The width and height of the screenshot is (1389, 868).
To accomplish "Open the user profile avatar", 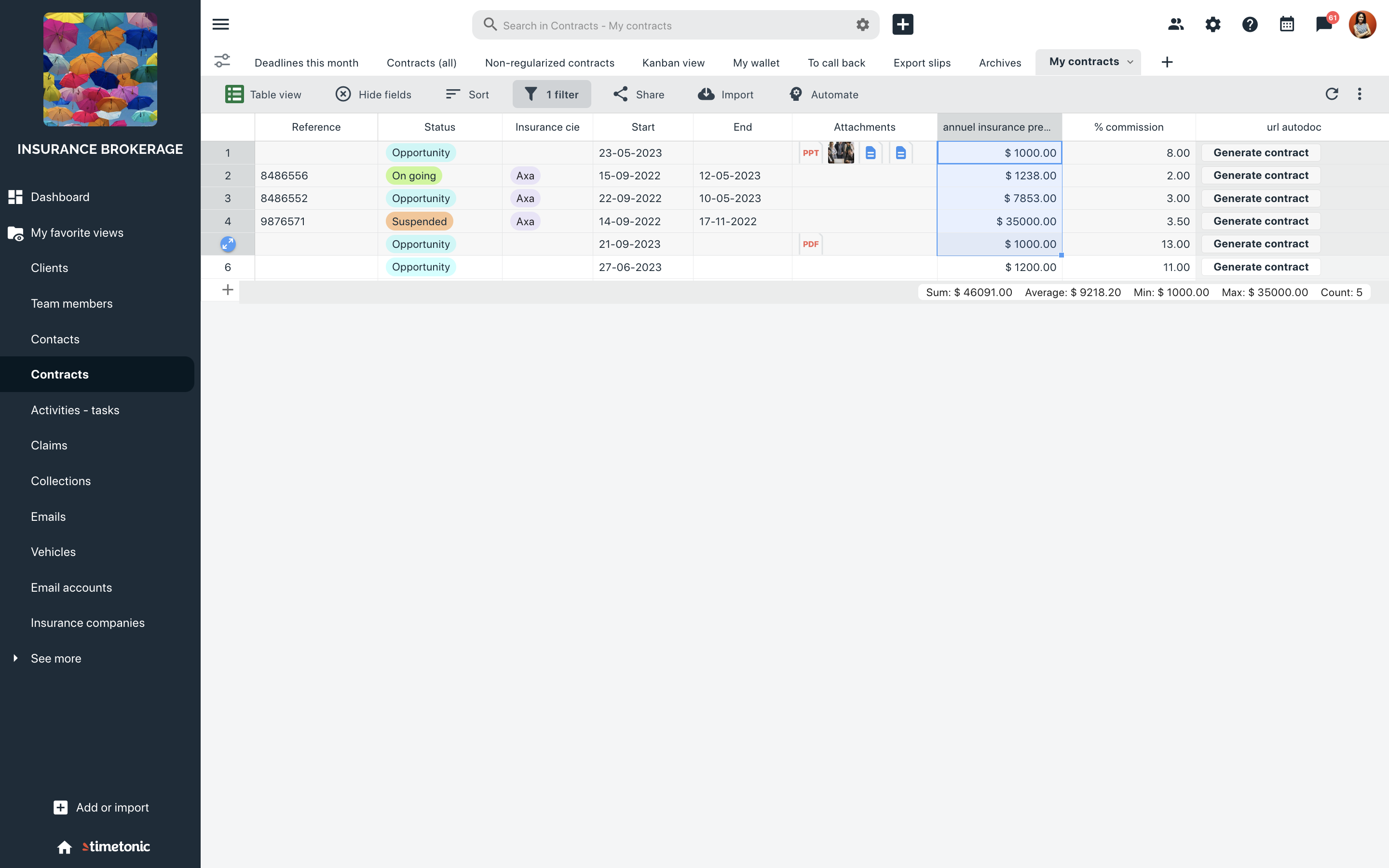I will 1362,25.
